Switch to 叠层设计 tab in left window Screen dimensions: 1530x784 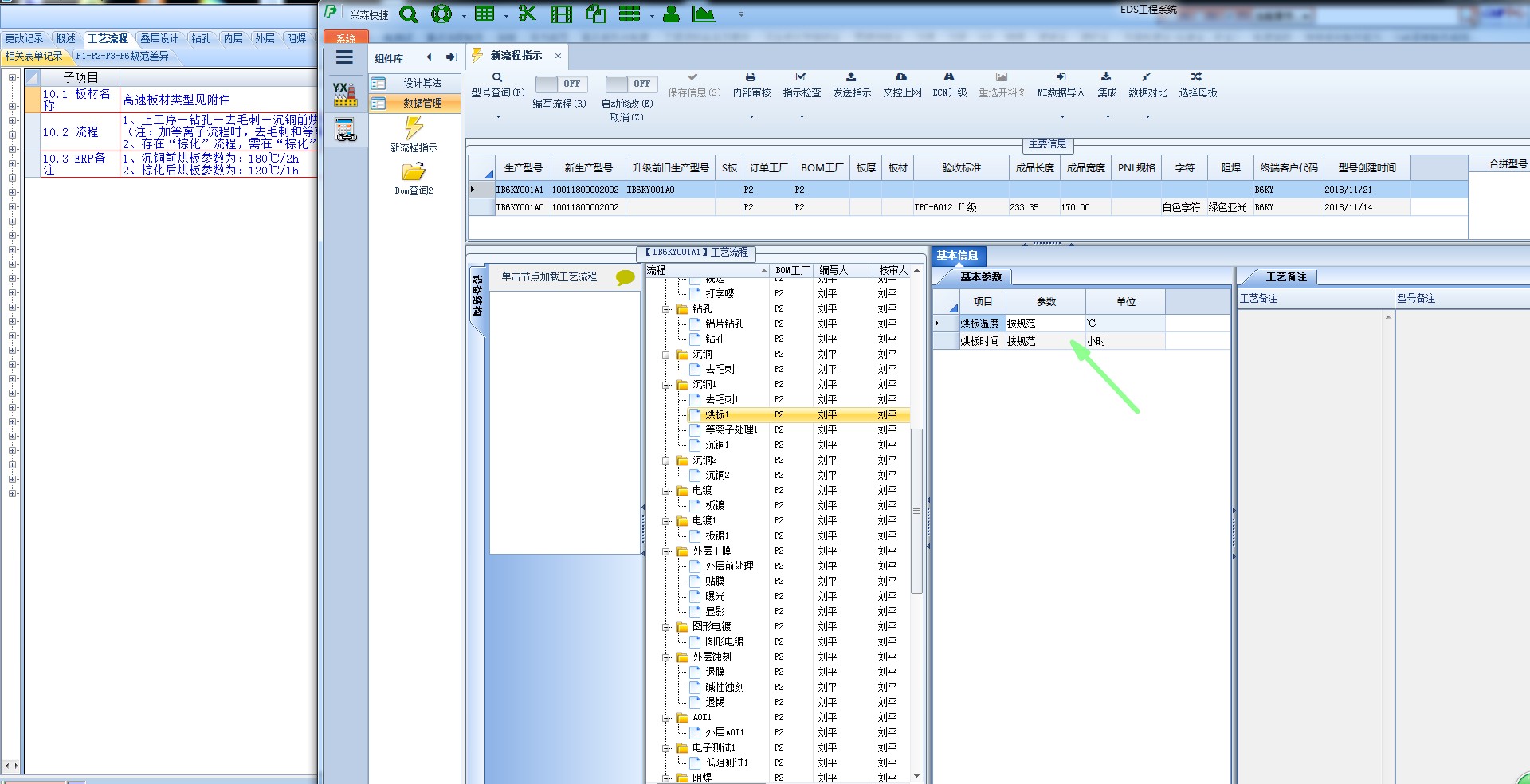pyautogui.click(x=159, y=38)
